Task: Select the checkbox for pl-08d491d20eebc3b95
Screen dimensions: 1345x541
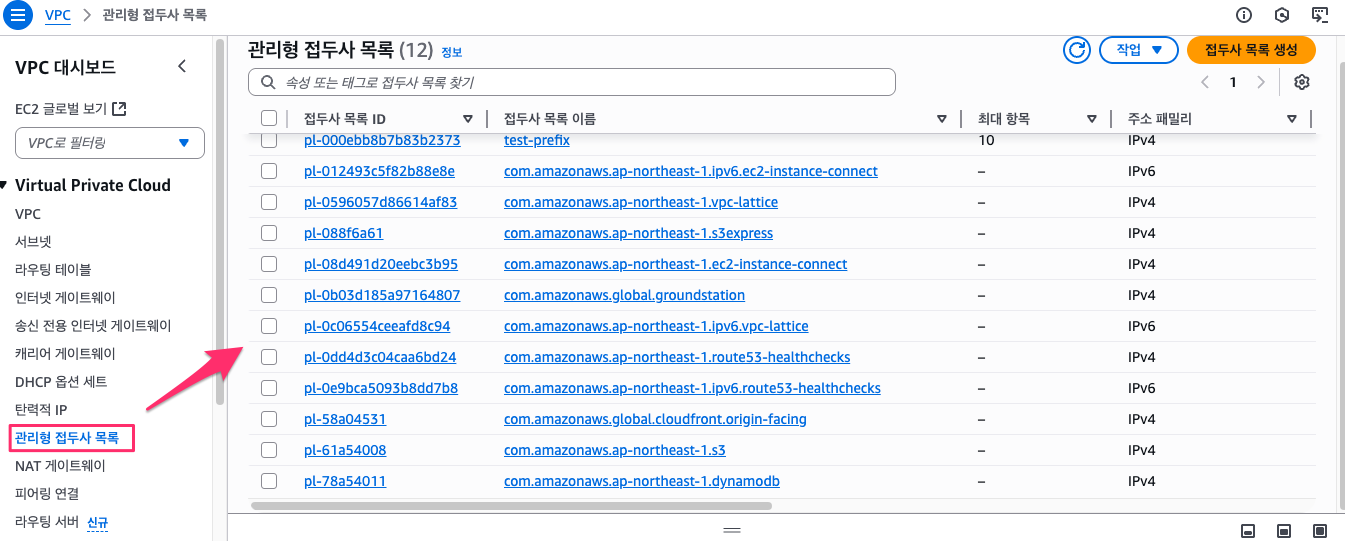Action: pos(268,264)
